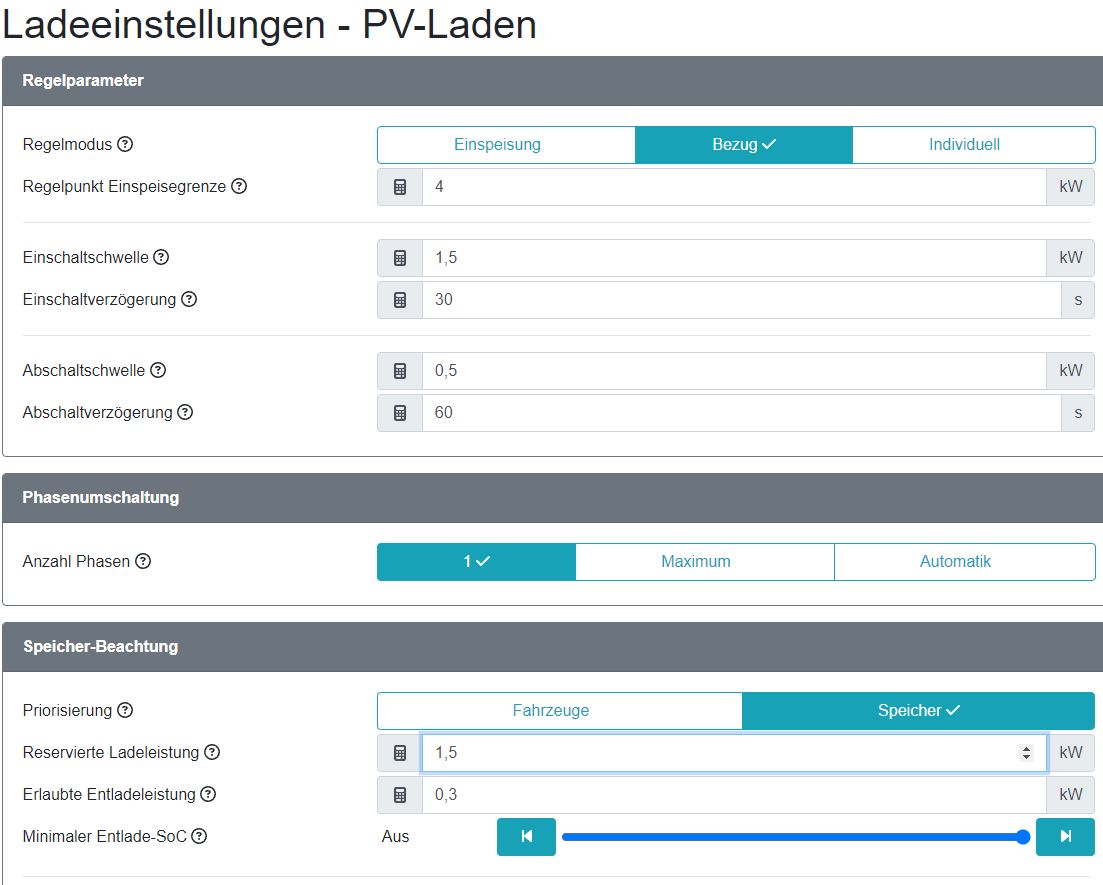The height and width of the screenshot is (885, 1103).
Task: Prioritize Speicher option
Action: click(x=918, y=711)
